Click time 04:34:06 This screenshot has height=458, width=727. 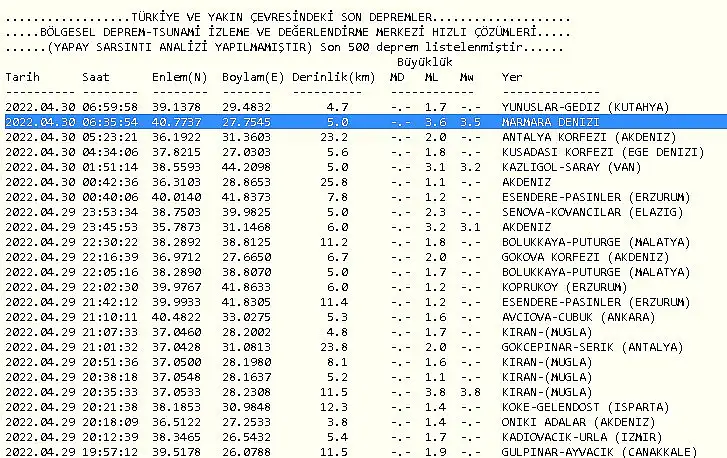pyautogui.click(x=110, y=153)
